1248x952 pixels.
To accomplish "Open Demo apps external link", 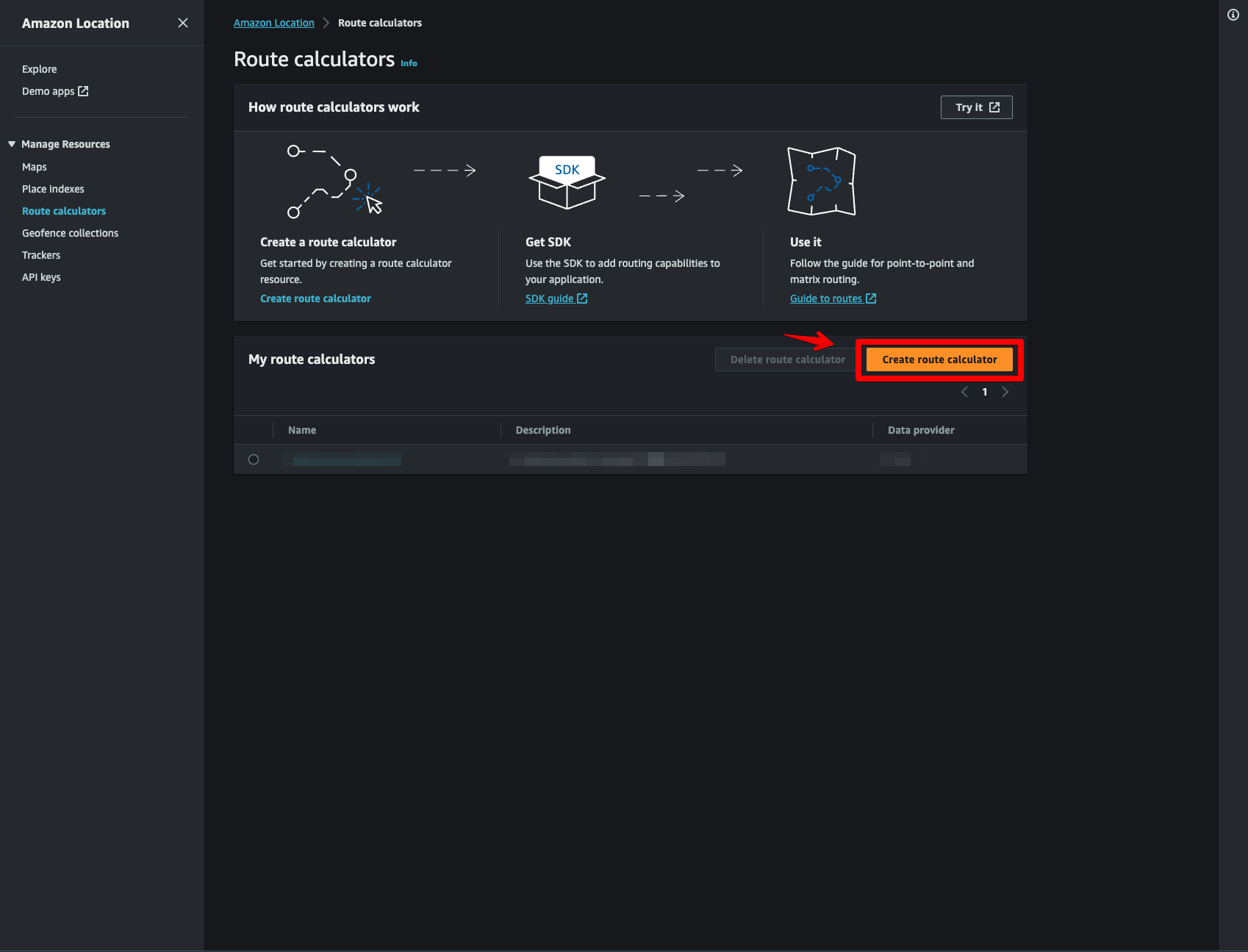I will pos(55,91).
